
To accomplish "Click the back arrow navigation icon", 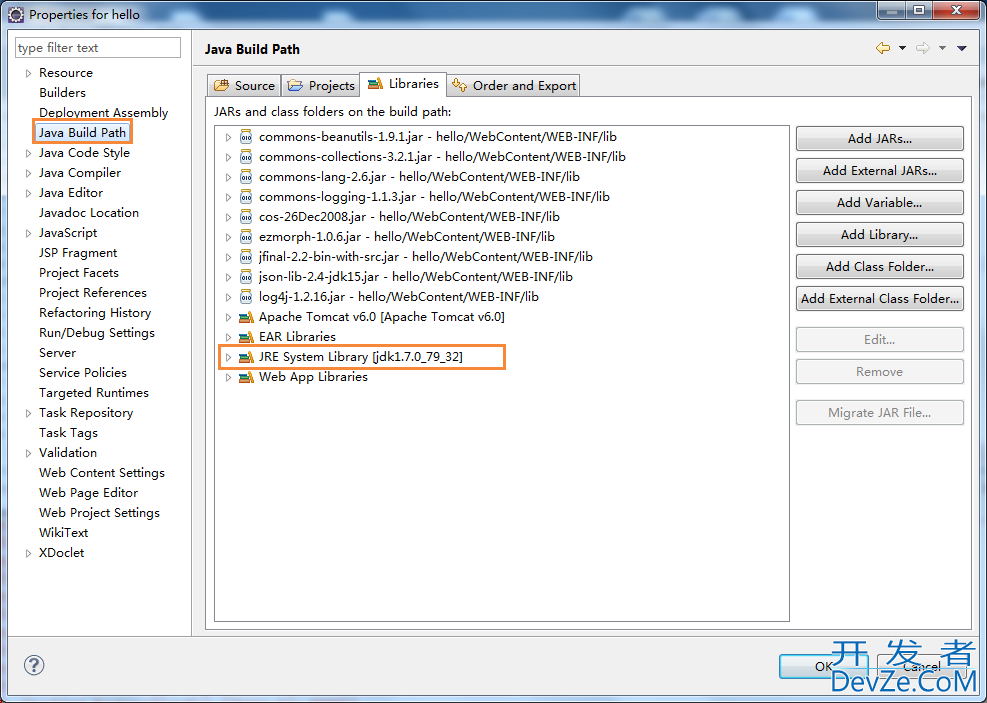I will tap(883, 48).
